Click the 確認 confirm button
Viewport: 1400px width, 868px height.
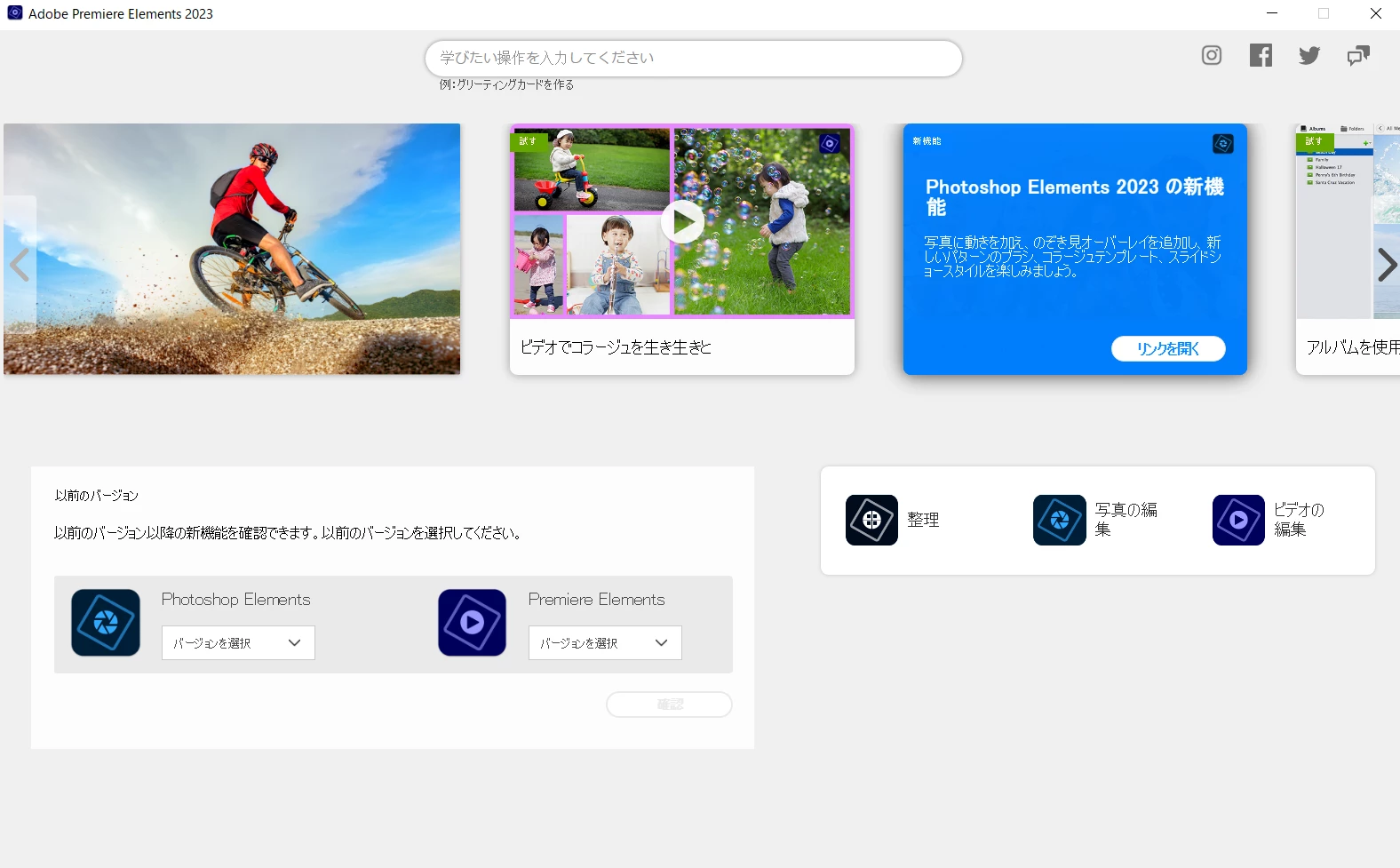pos(669,705)
